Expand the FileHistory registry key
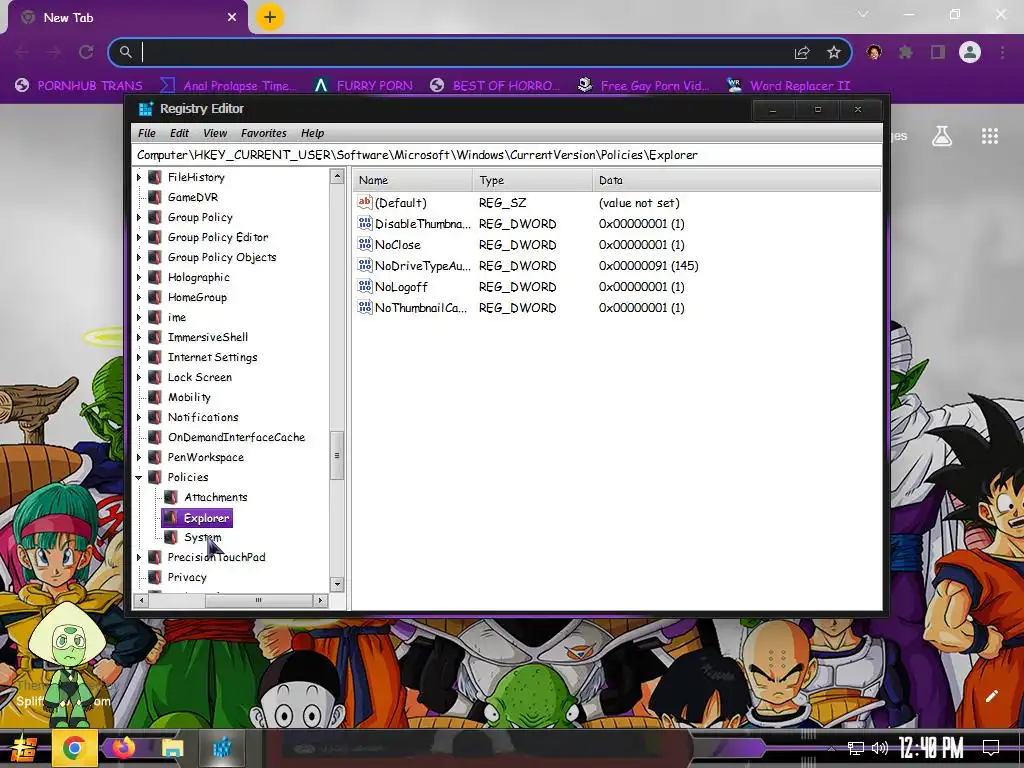The width and height of the screenshot is (1024, 768). [139, 177]
